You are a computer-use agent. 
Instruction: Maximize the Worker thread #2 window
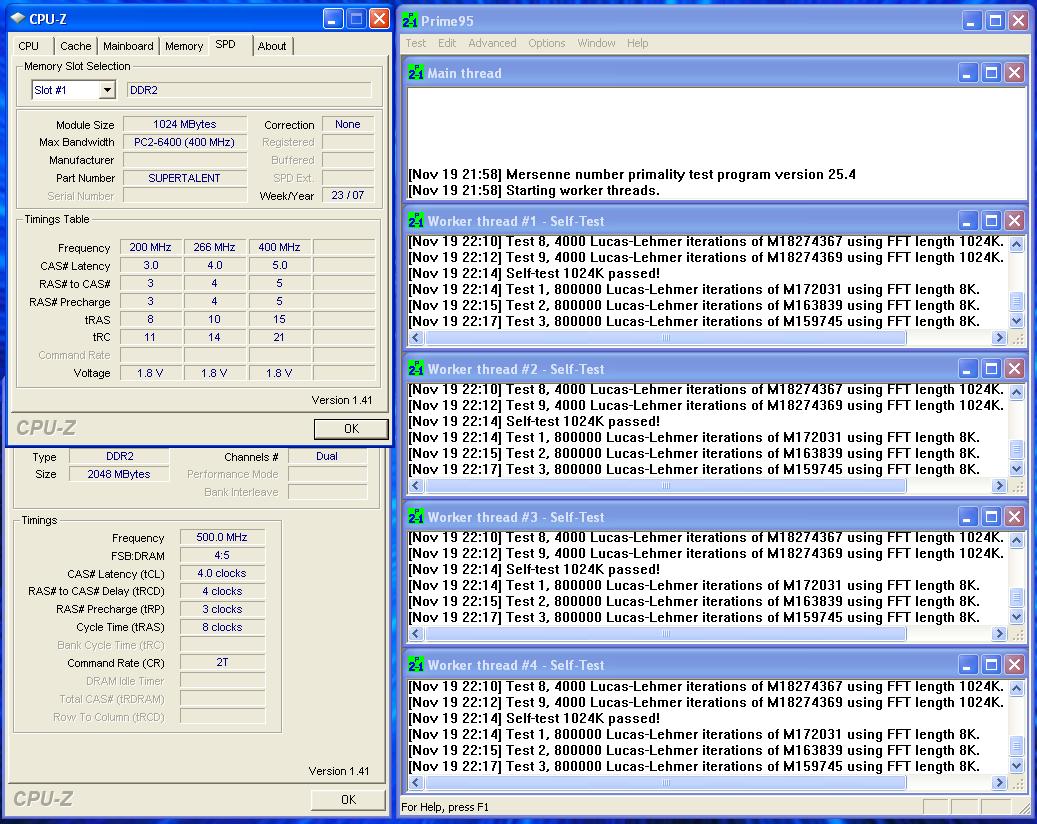[x=991, y=369]
